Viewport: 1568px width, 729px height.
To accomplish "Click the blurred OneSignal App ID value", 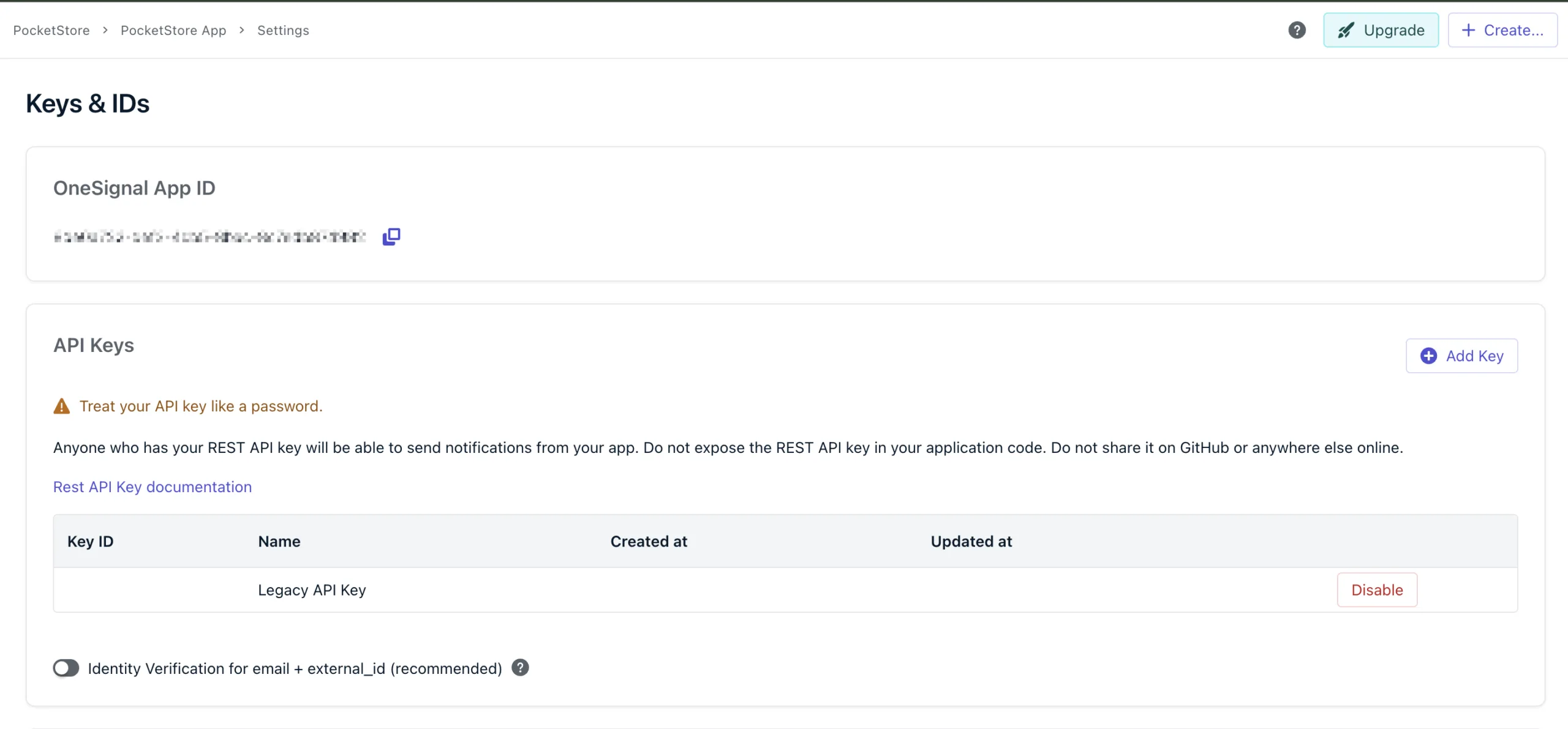I will (209, 236).
